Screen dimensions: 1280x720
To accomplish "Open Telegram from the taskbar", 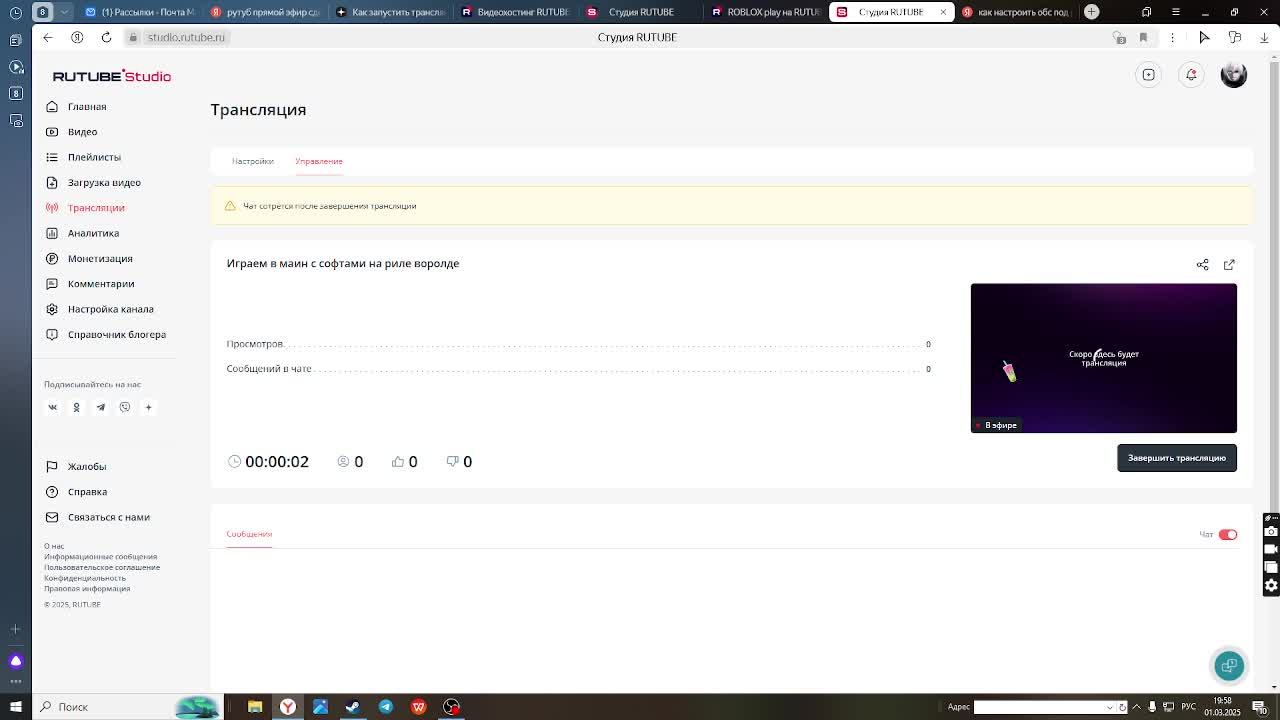I will [386, 707].
